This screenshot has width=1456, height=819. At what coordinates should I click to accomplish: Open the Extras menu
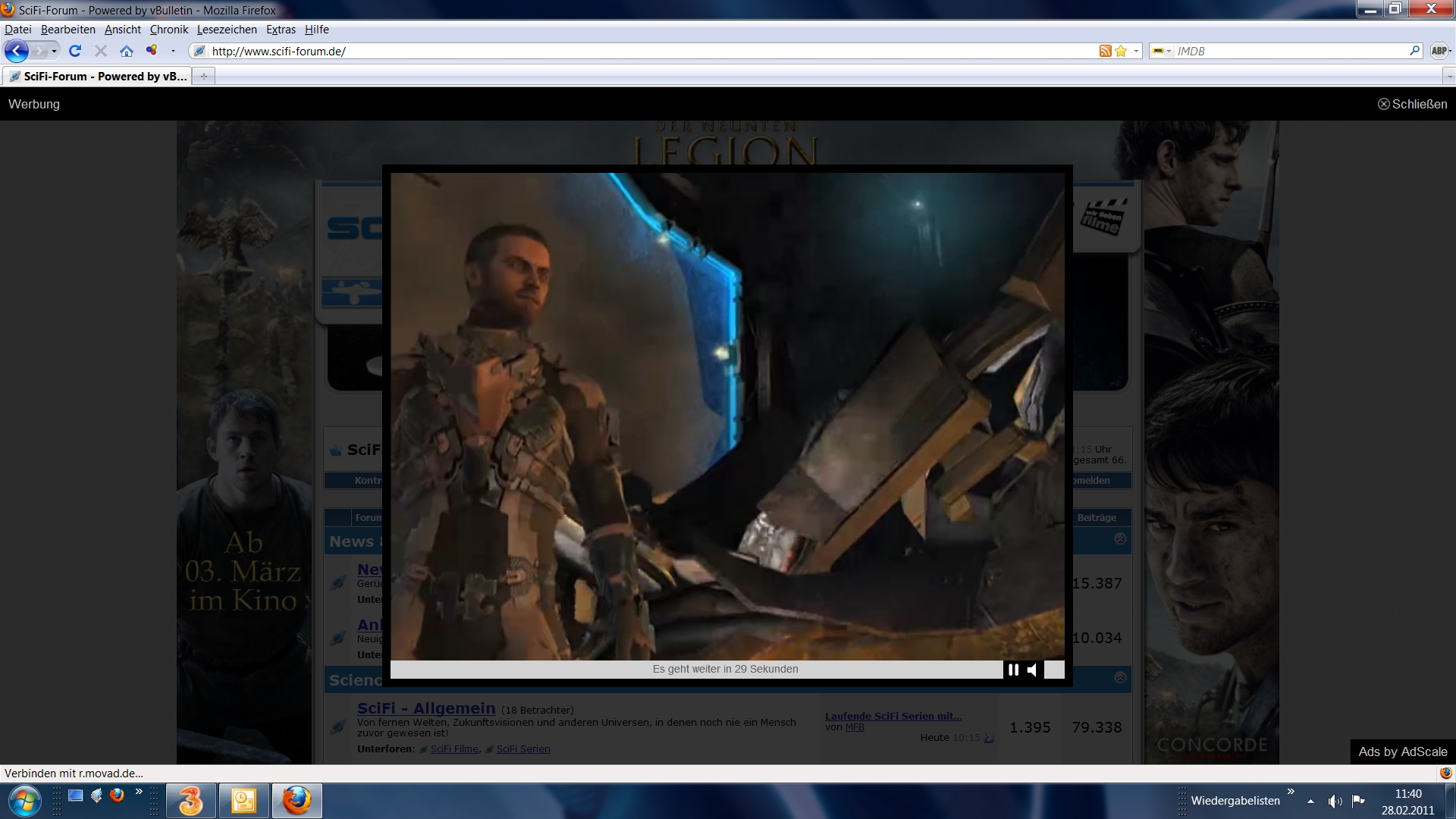point(281,30)
